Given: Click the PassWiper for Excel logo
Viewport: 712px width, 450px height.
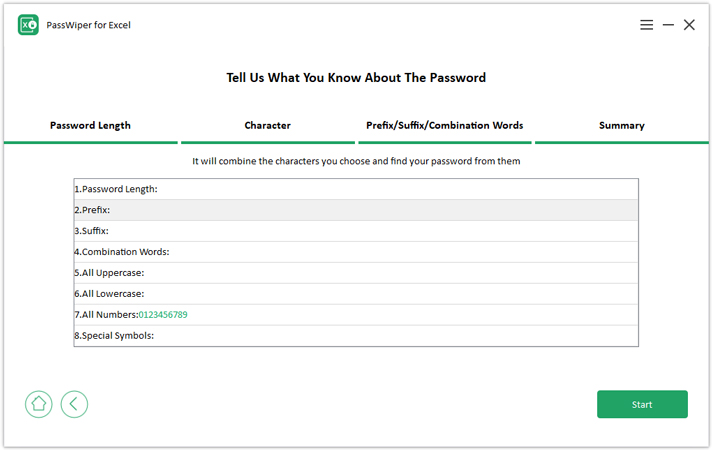Looking at the screenshot, I should pos(28,25).
